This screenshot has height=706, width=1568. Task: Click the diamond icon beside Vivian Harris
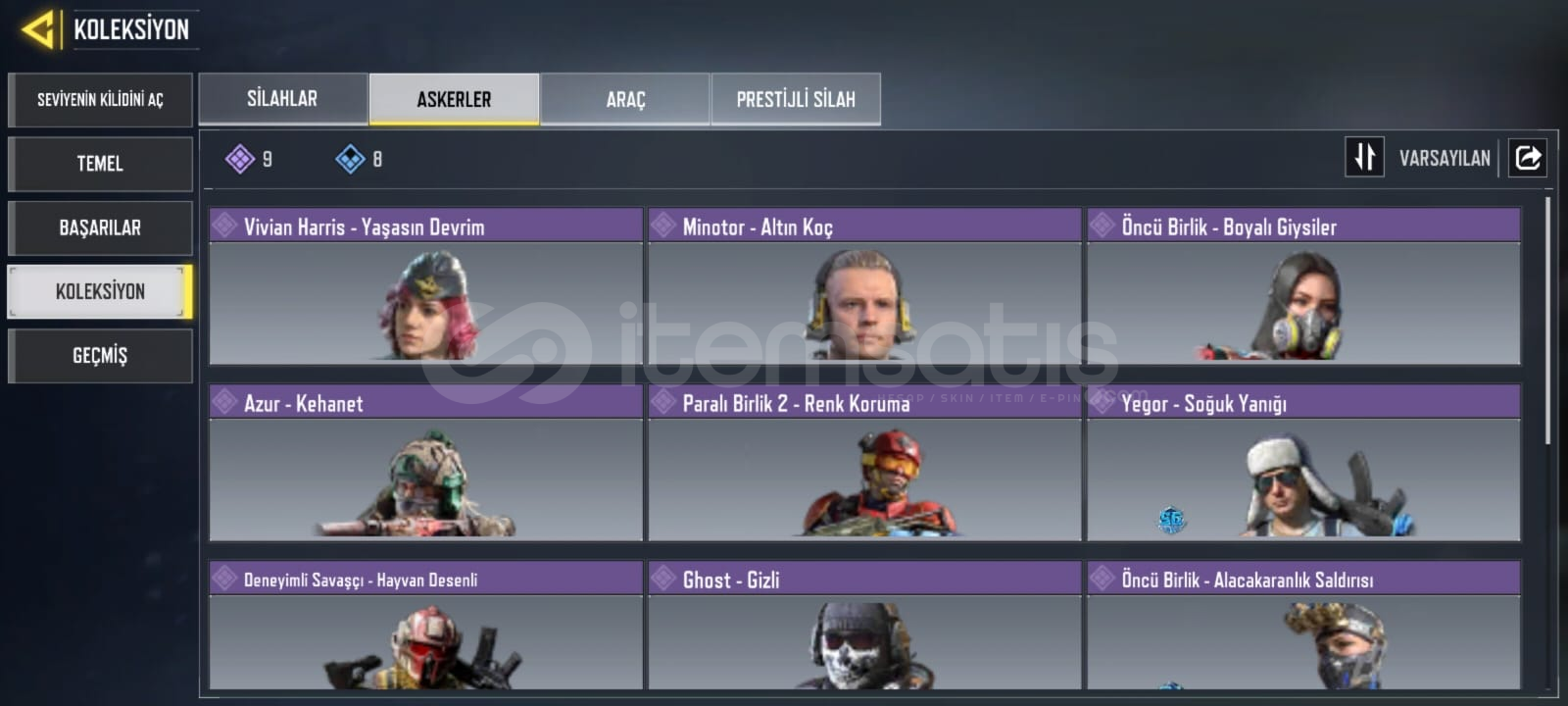click(225, 226)
